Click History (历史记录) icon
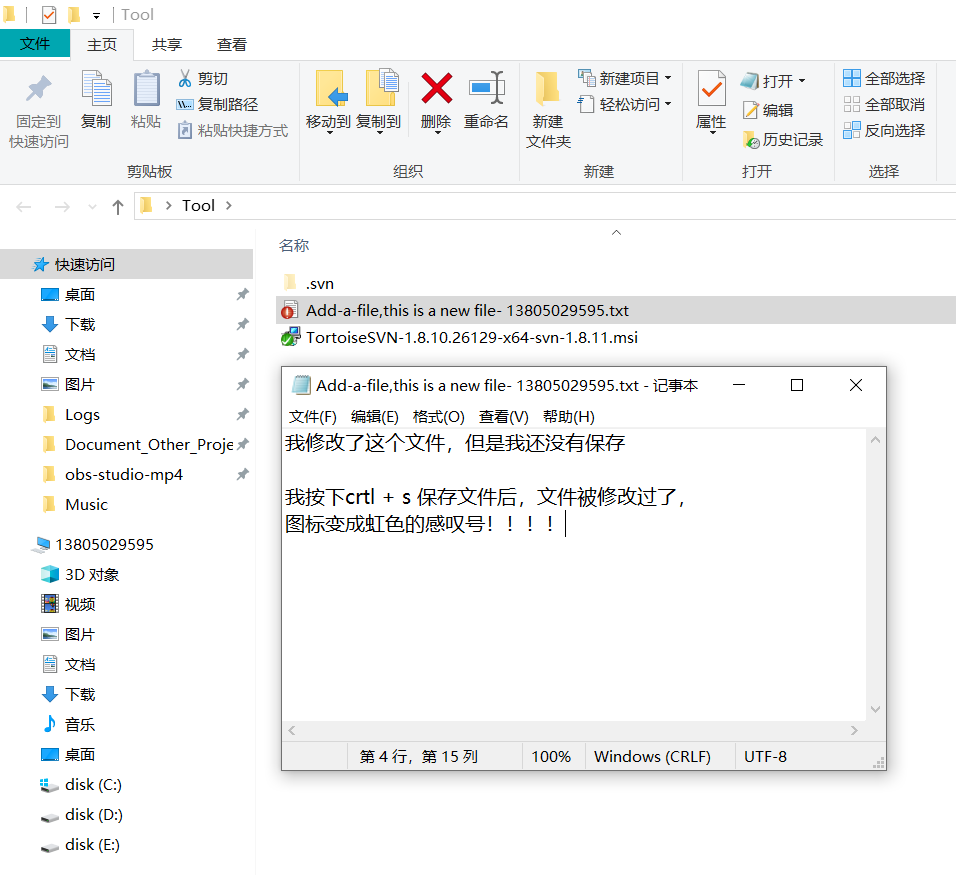The height and width of the screenshot is (875, 956). (751, 140)
